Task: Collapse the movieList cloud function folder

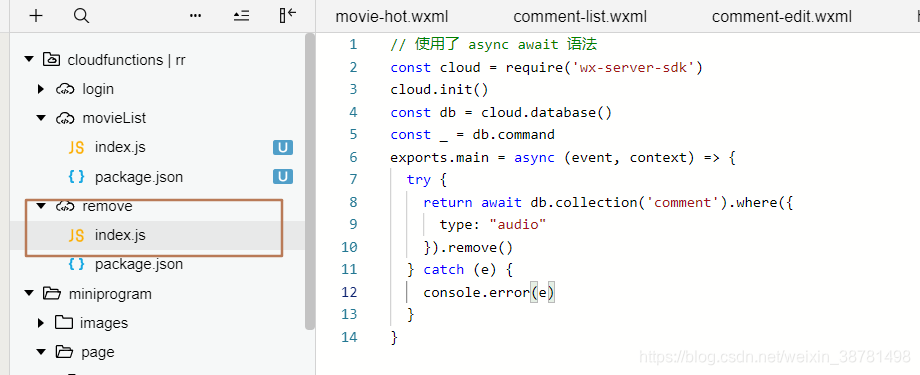Action: 40,118
